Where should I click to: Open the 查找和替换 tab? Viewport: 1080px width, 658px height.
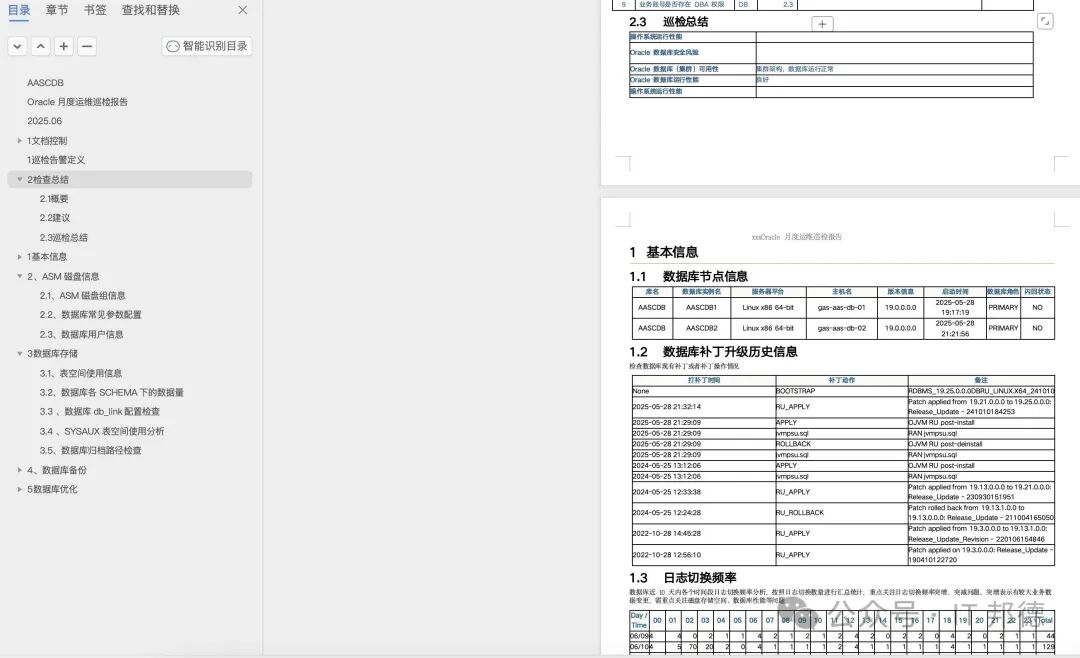coord(151,10)
